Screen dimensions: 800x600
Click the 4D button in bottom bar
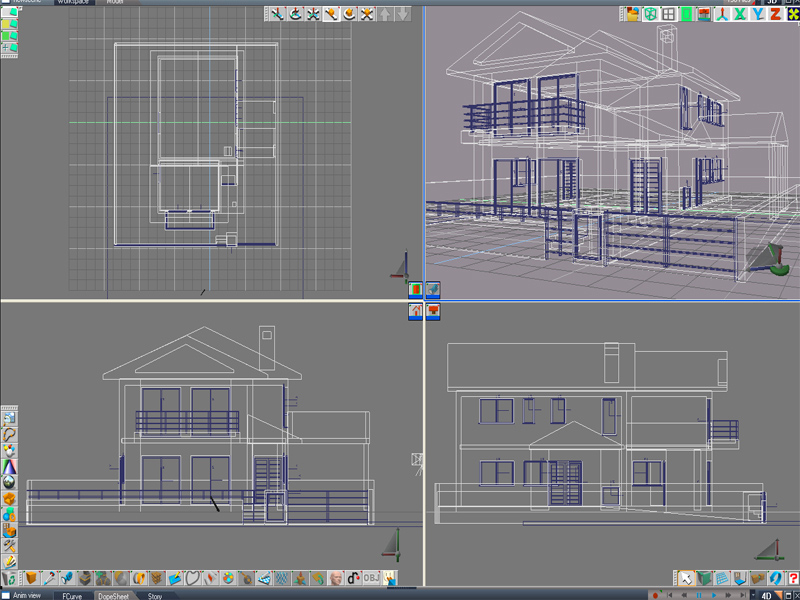(x=766, y=595)
